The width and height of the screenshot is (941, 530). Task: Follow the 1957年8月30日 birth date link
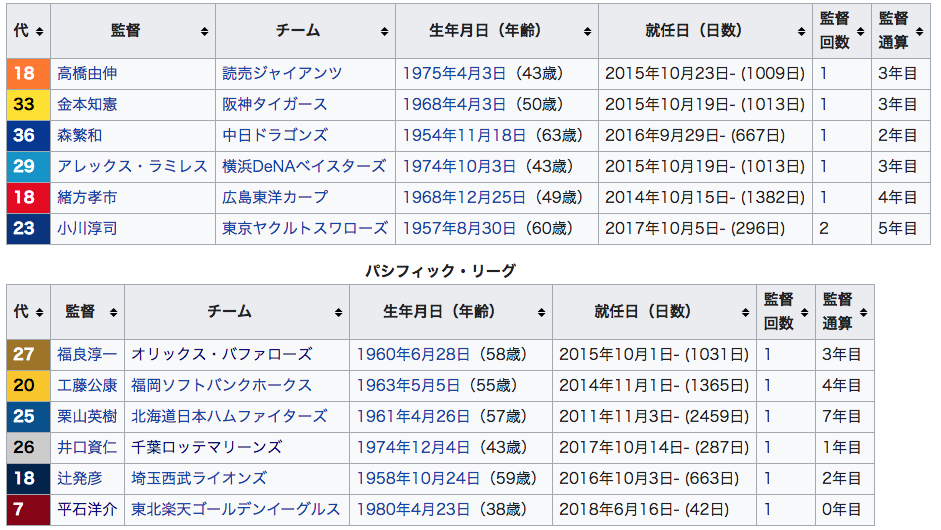tap(459, 229)
